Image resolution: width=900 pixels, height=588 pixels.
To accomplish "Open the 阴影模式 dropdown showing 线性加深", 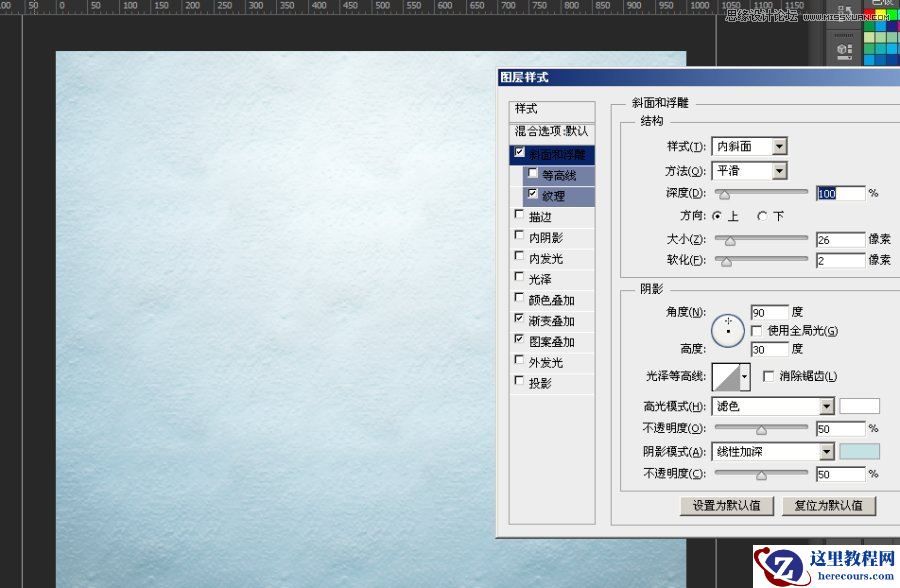I will (772, 451).
